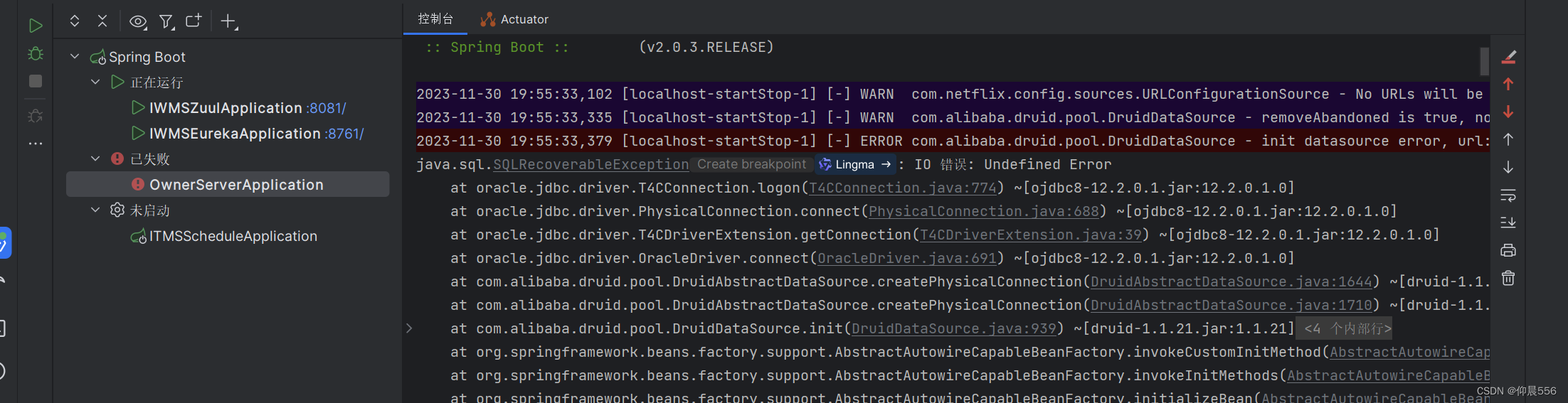Collapse all services tree nodes

(x=102, y=21)
